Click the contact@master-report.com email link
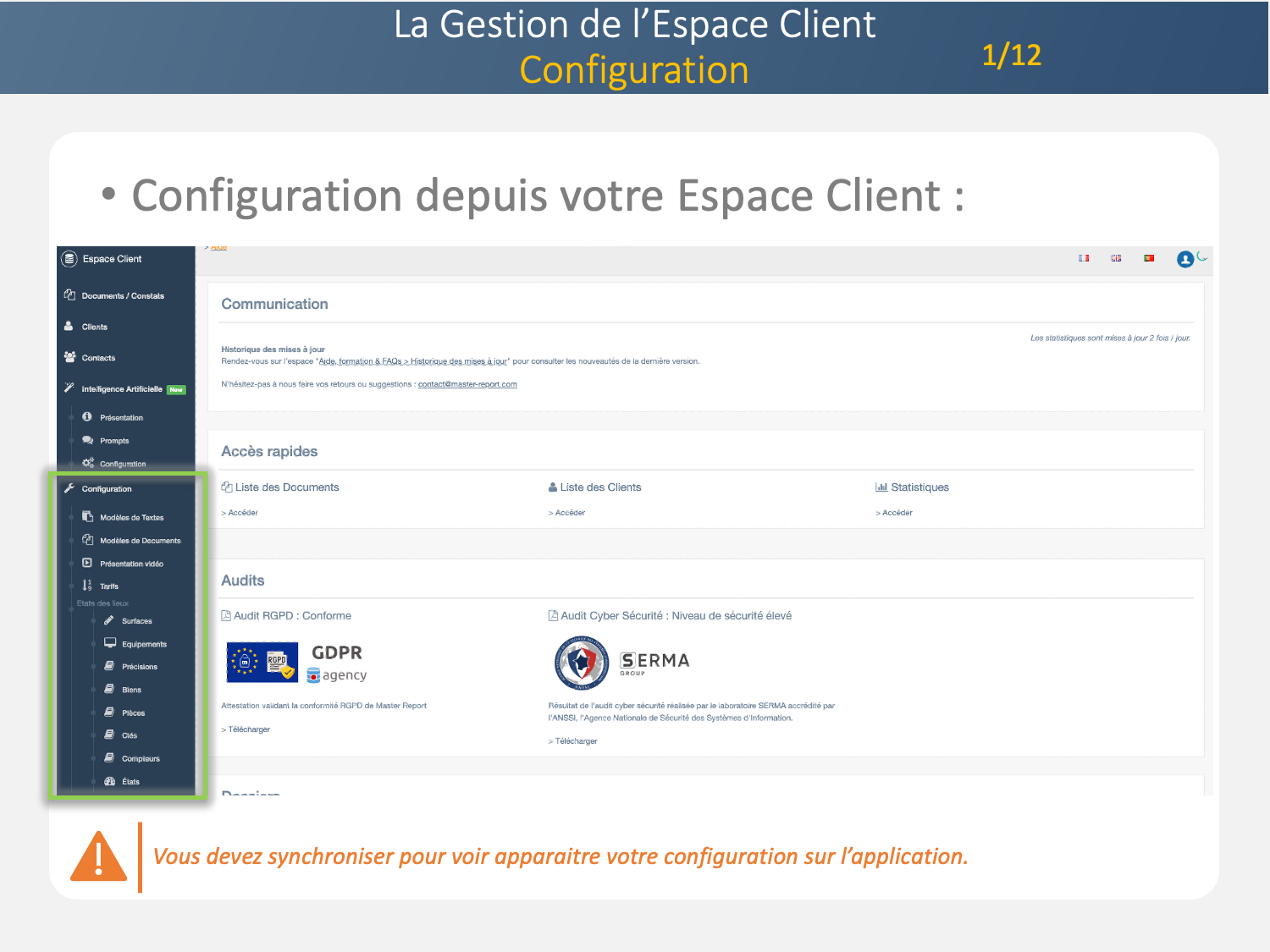 [x=467, y=384]
